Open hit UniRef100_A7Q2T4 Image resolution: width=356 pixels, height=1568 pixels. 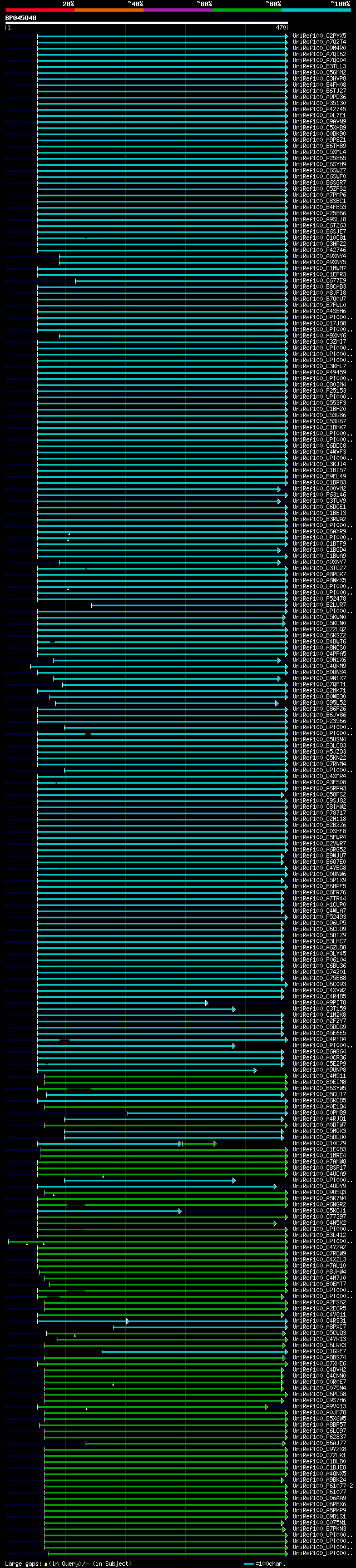point(319,42)
